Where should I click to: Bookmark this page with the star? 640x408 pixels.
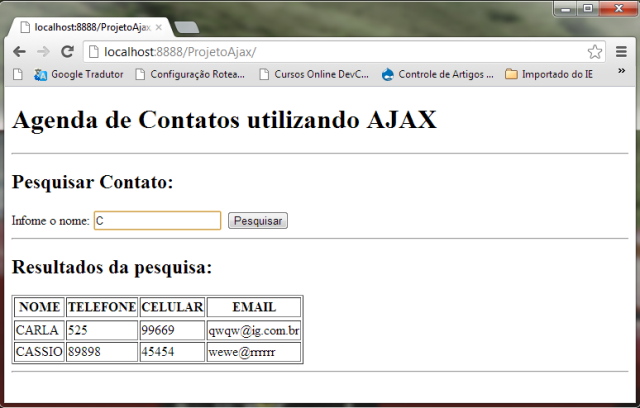[595, 52]
